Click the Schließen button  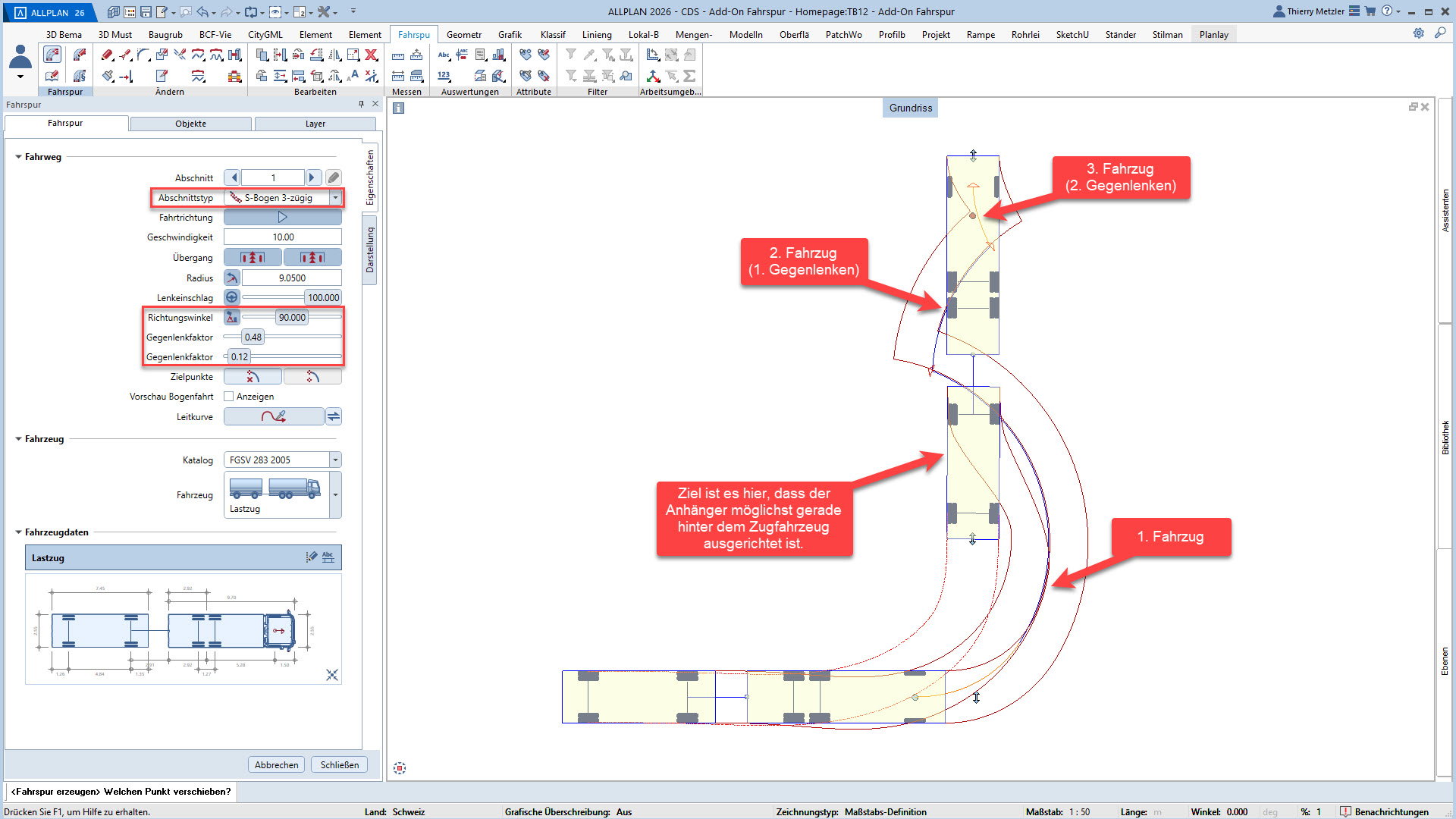click(x=339, y=764)
